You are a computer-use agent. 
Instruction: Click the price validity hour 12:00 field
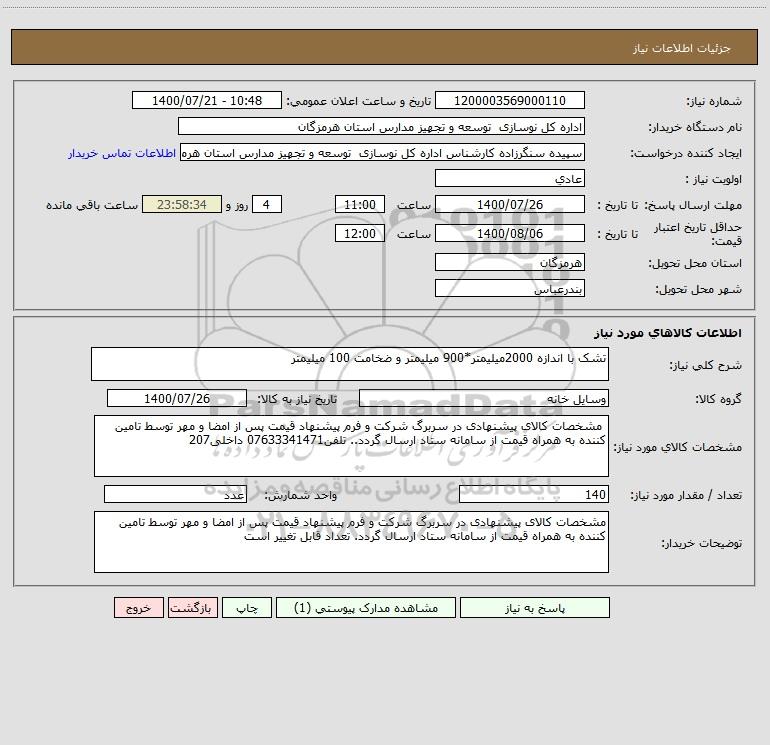(x=359, y=233)
